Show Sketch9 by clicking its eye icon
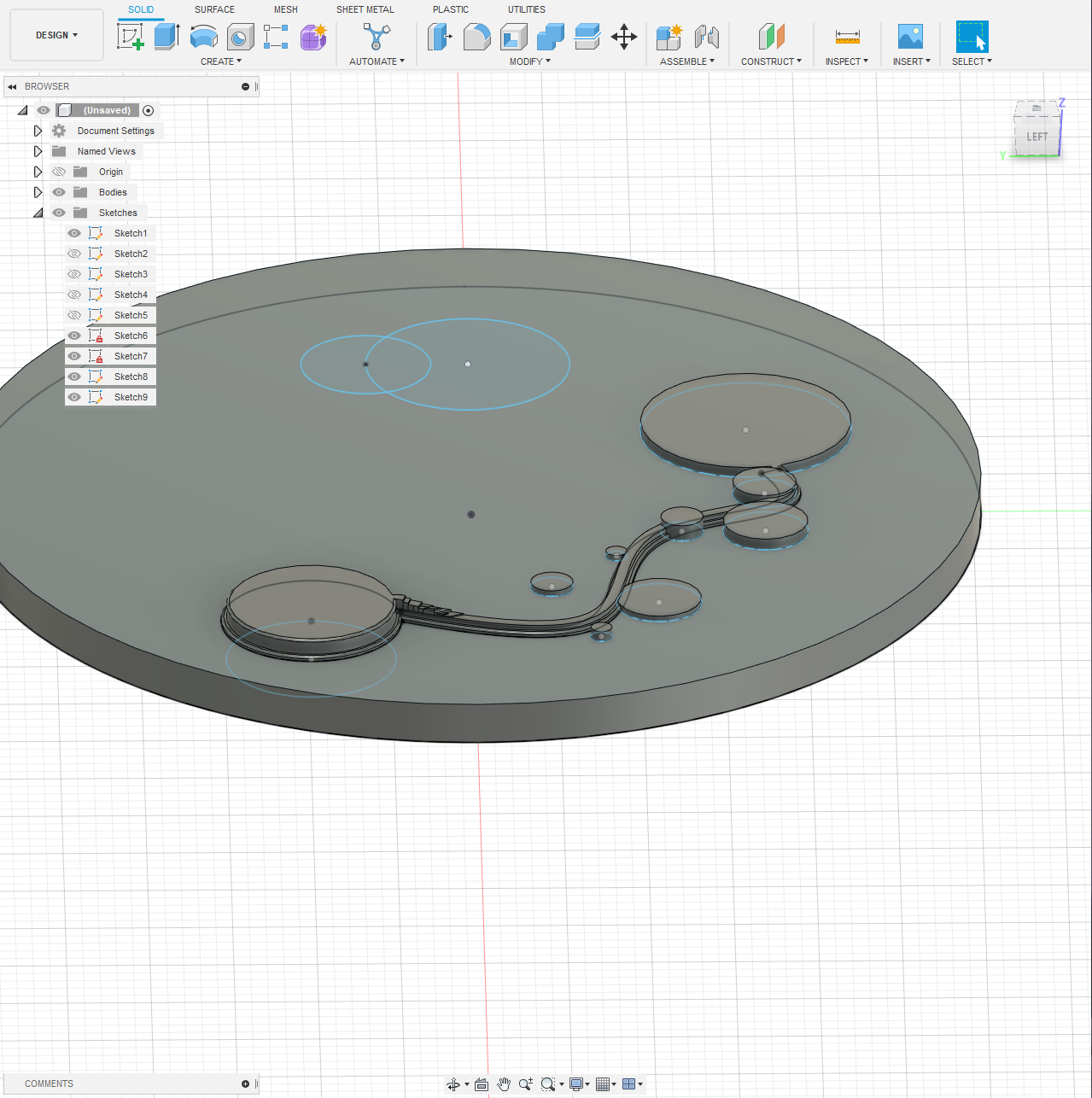 pyautogui.click(x=74, y=396)
